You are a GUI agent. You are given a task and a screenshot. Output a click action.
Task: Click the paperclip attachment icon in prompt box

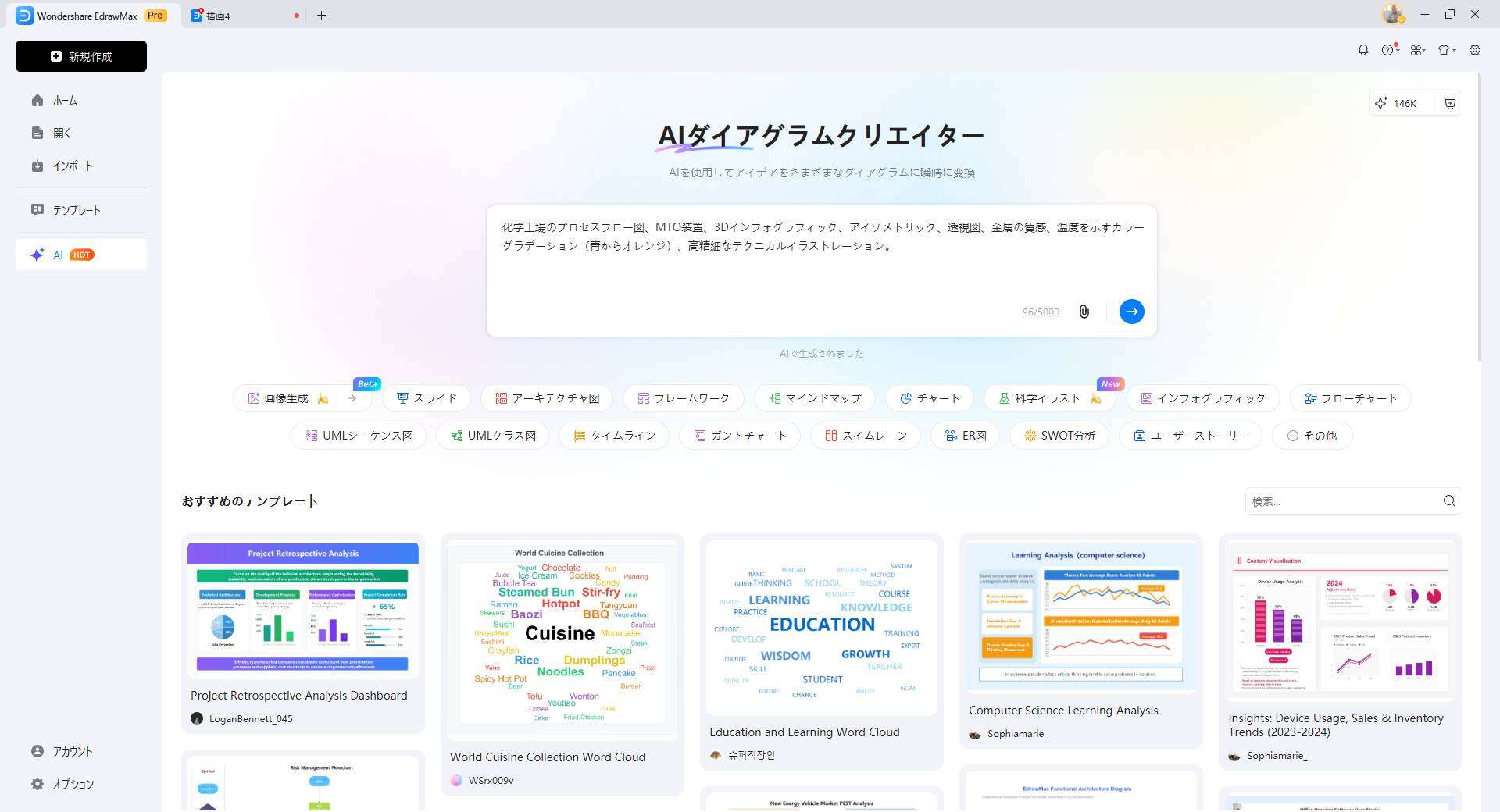(x=1084, y=312)
